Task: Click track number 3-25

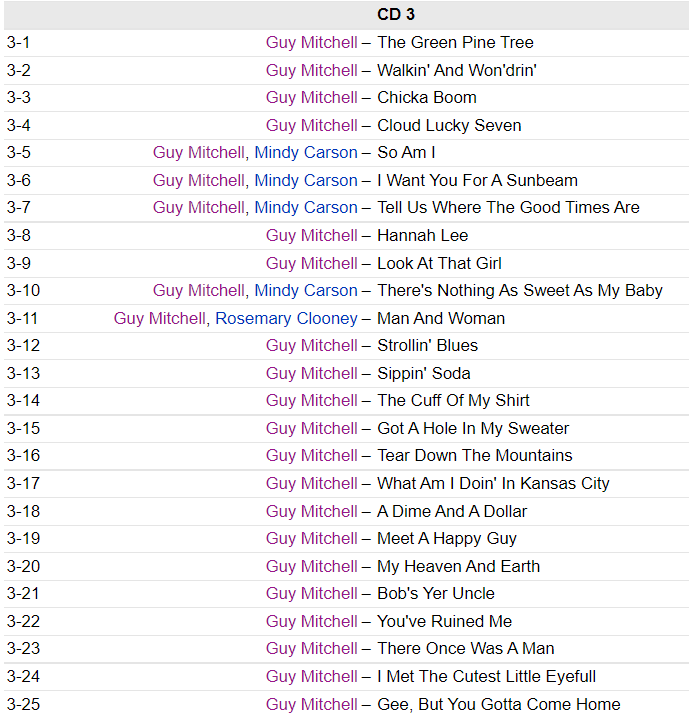Action: pos(23,705)
